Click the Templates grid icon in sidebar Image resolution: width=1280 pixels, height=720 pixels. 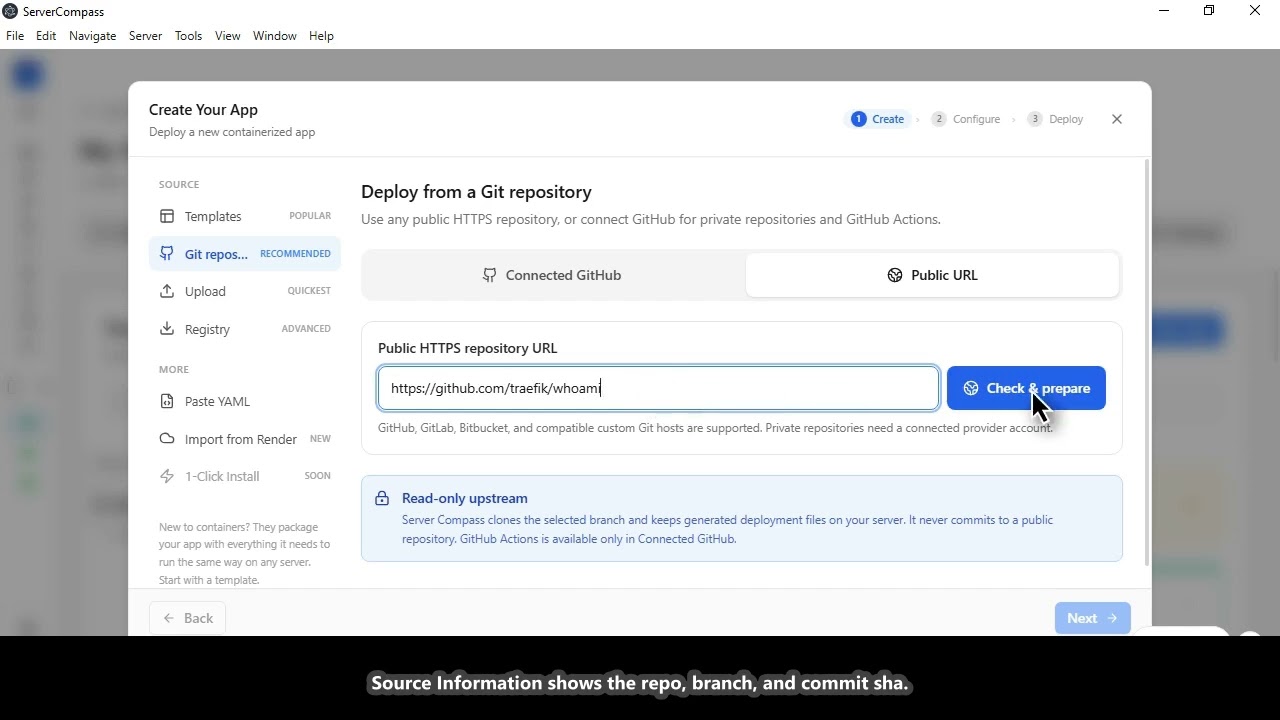pyautogui.click(x=167, y=216)
